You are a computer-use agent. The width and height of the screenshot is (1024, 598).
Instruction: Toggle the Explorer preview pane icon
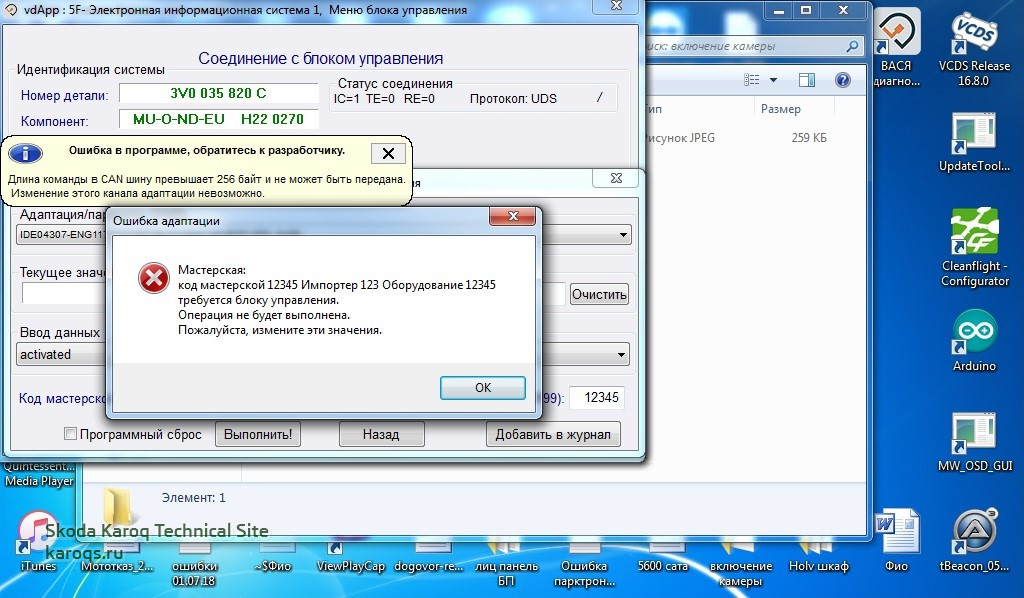coord(808,80)
